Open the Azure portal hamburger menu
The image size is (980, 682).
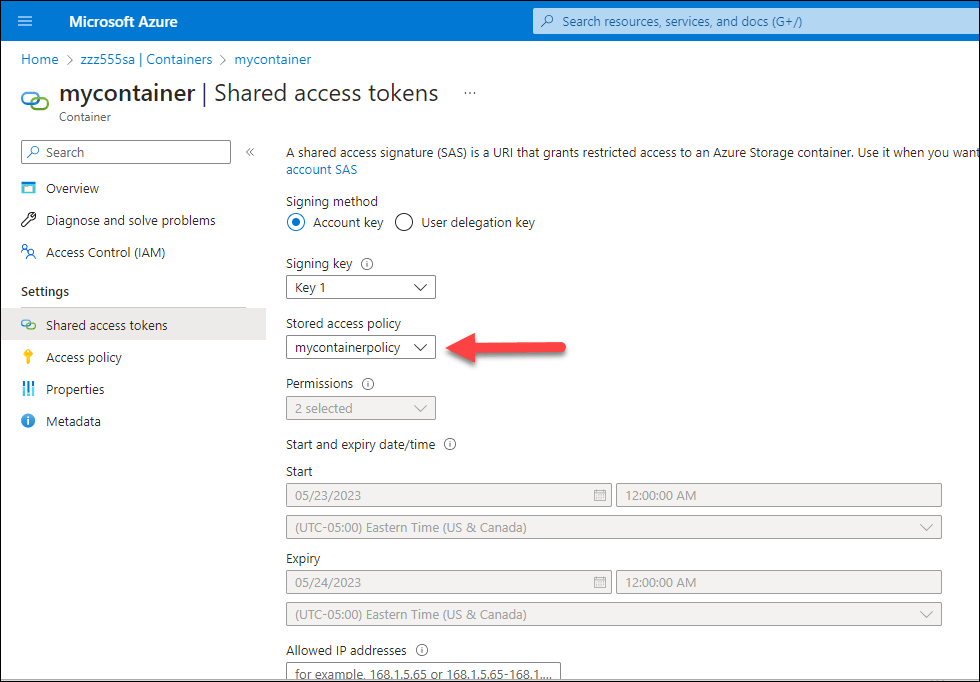[24, 20]
